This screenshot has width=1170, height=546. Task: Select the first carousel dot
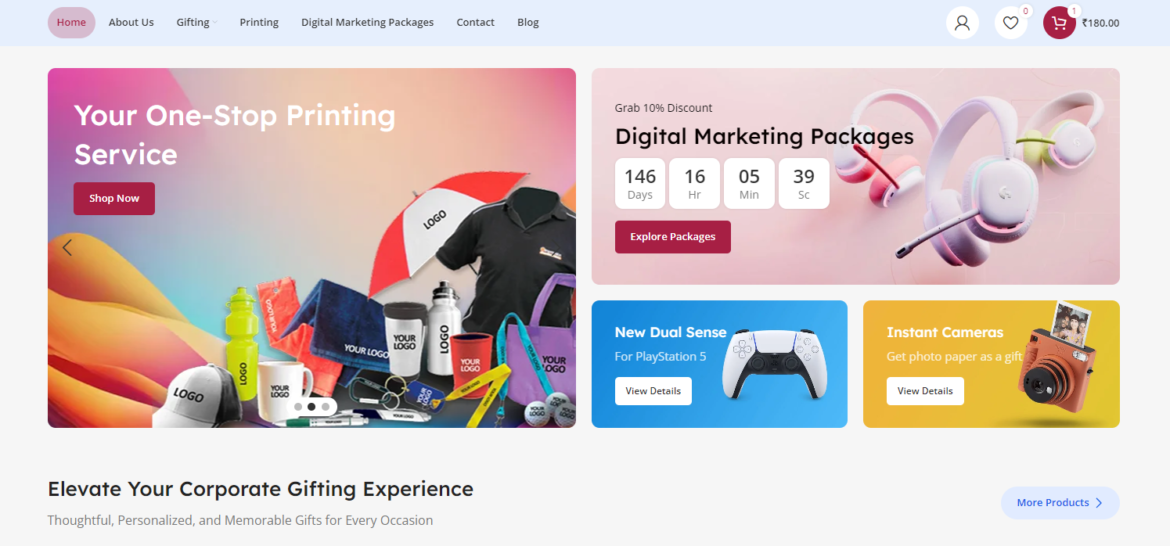coord(298,407)
